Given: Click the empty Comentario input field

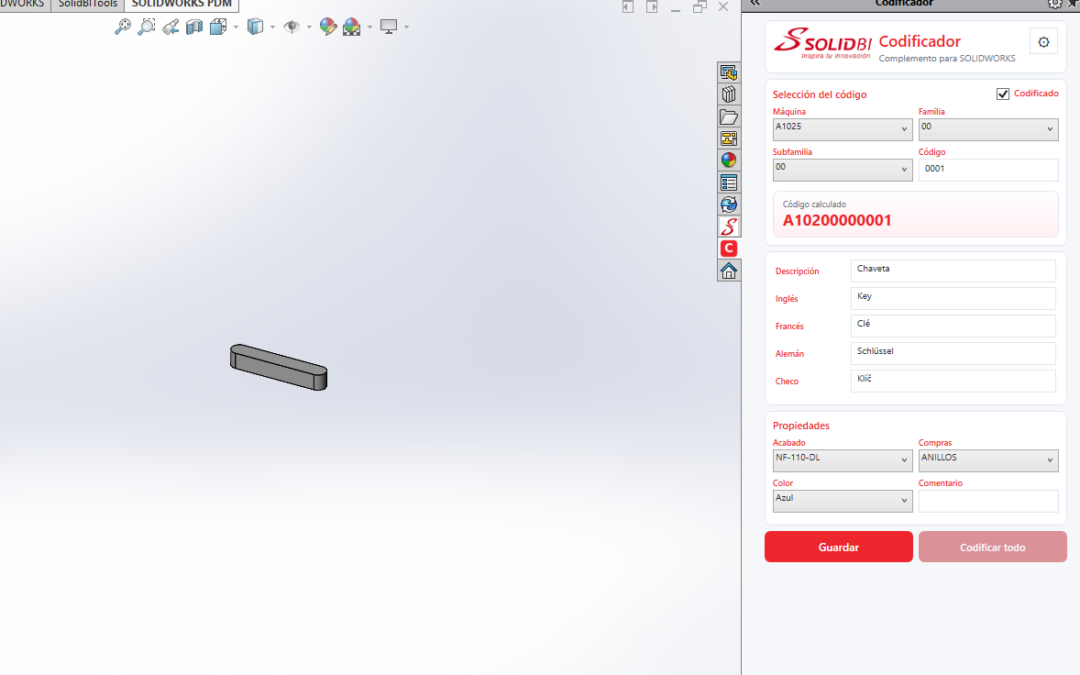Looking at the screenshot, I should [x=988, y=501].
